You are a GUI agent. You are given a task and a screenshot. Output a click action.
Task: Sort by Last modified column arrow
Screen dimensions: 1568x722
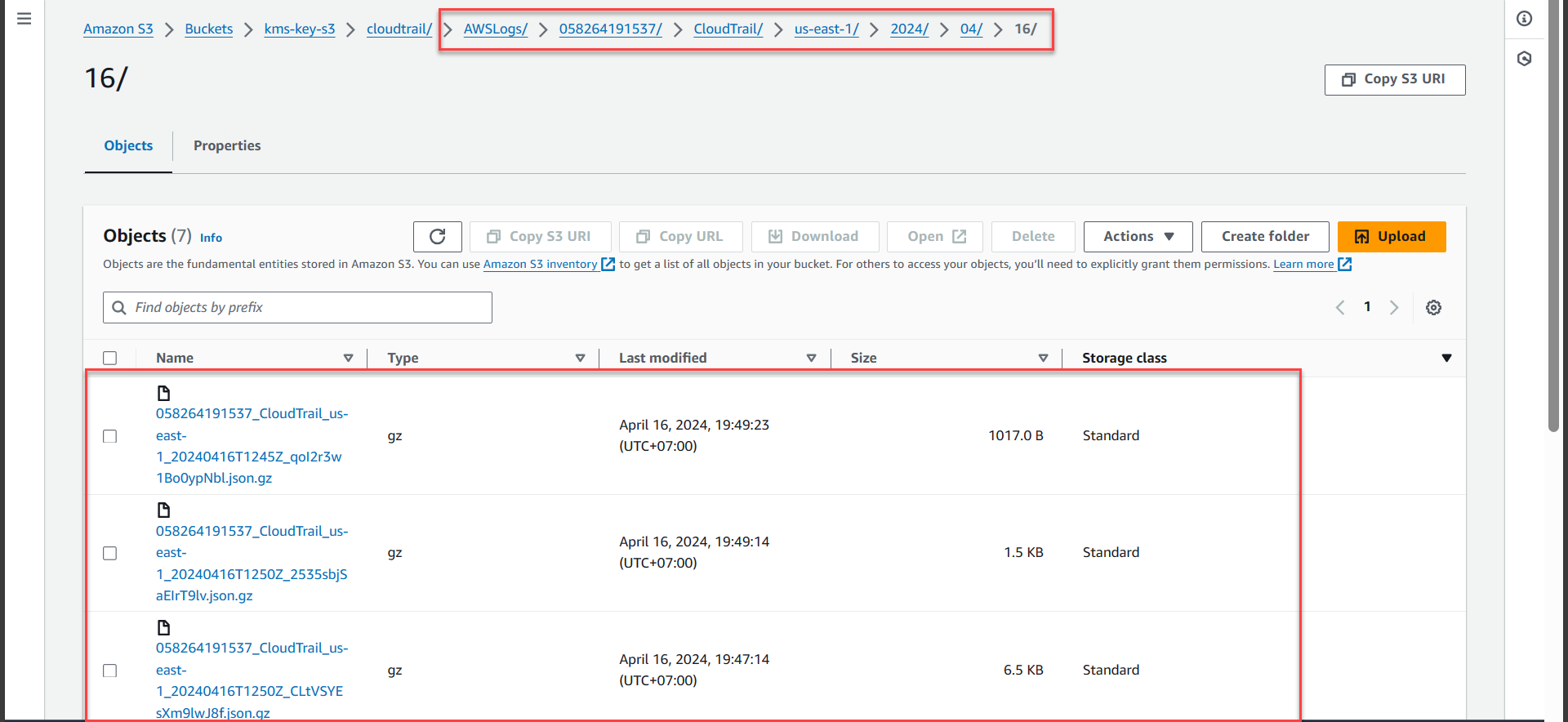(x=811, y=359)
